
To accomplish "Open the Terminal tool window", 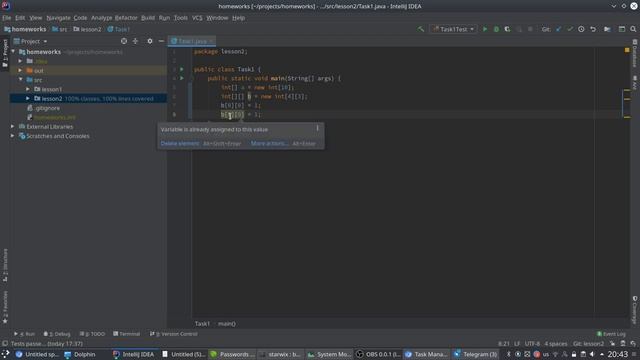I will tap(127, 334).
